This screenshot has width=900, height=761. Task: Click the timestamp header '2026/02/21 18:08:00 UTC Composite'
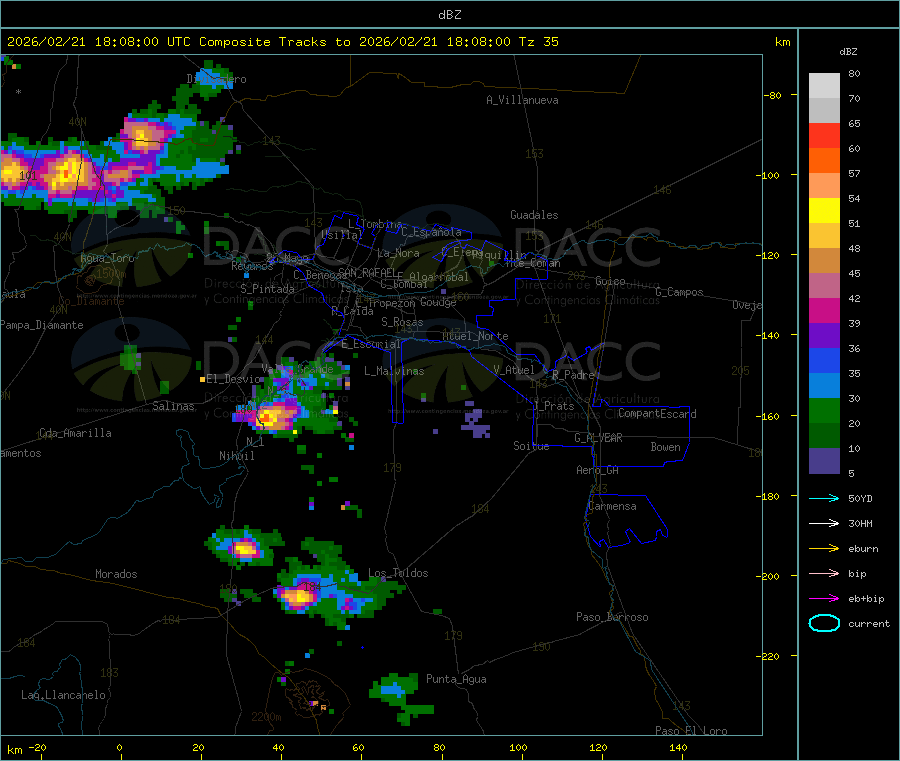(x=139, y=42)
